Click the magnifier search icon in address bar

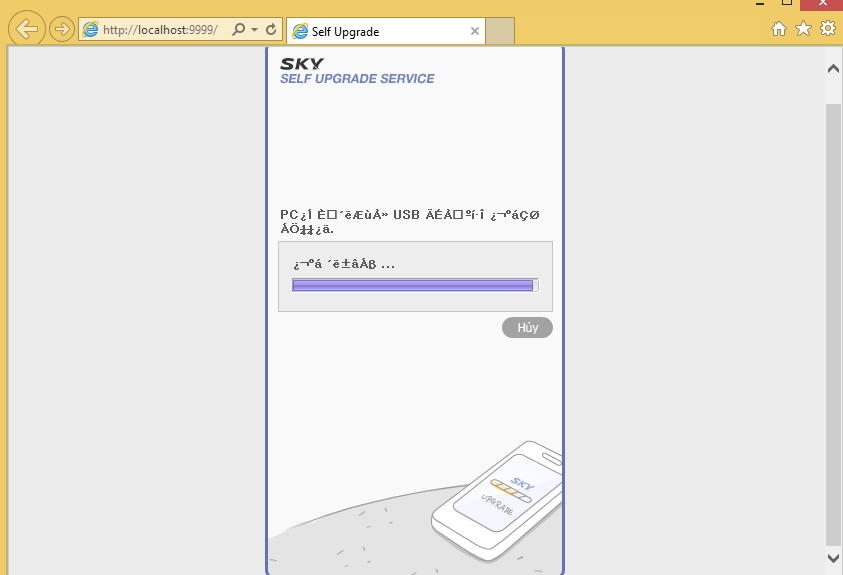(238, 30)
